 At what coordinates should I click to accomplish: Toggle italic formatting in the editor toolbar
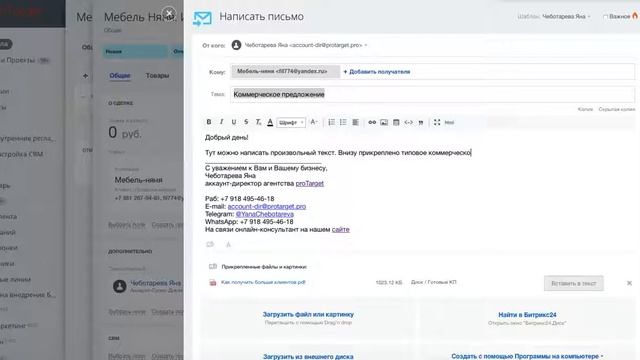221,122
